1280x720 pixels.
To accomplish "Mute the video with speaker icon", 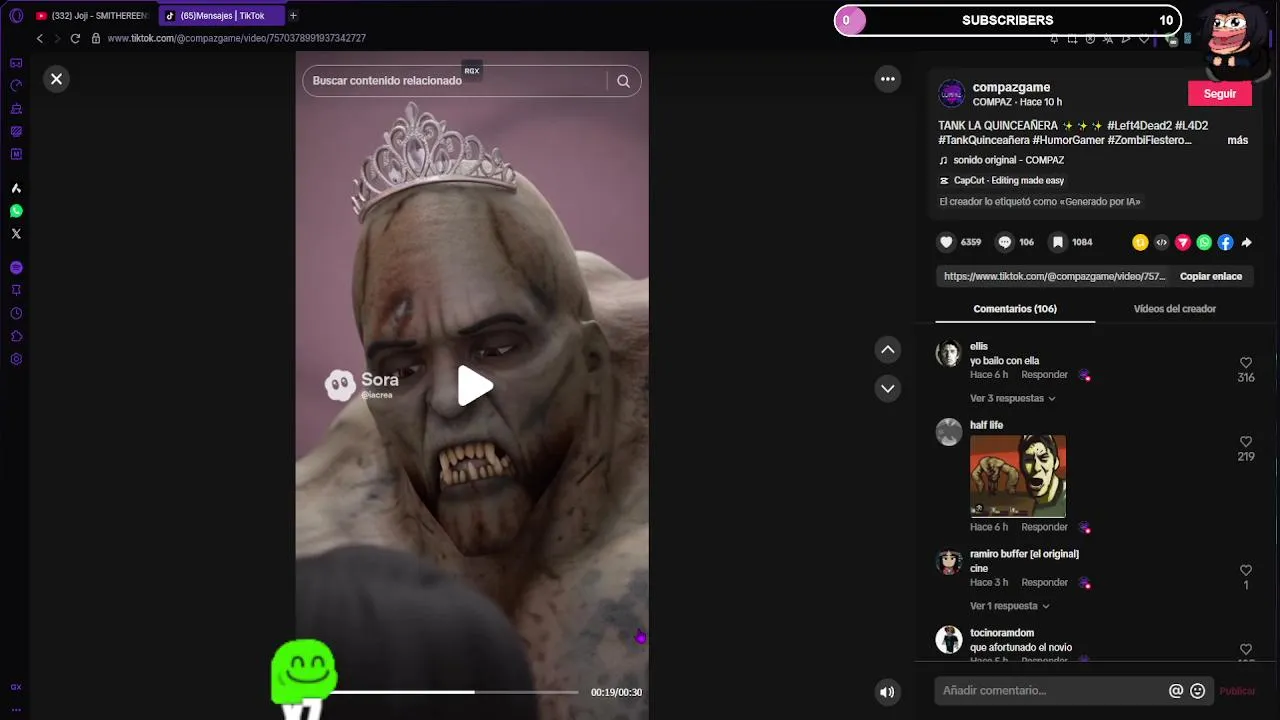I will [x=887, y=692].
